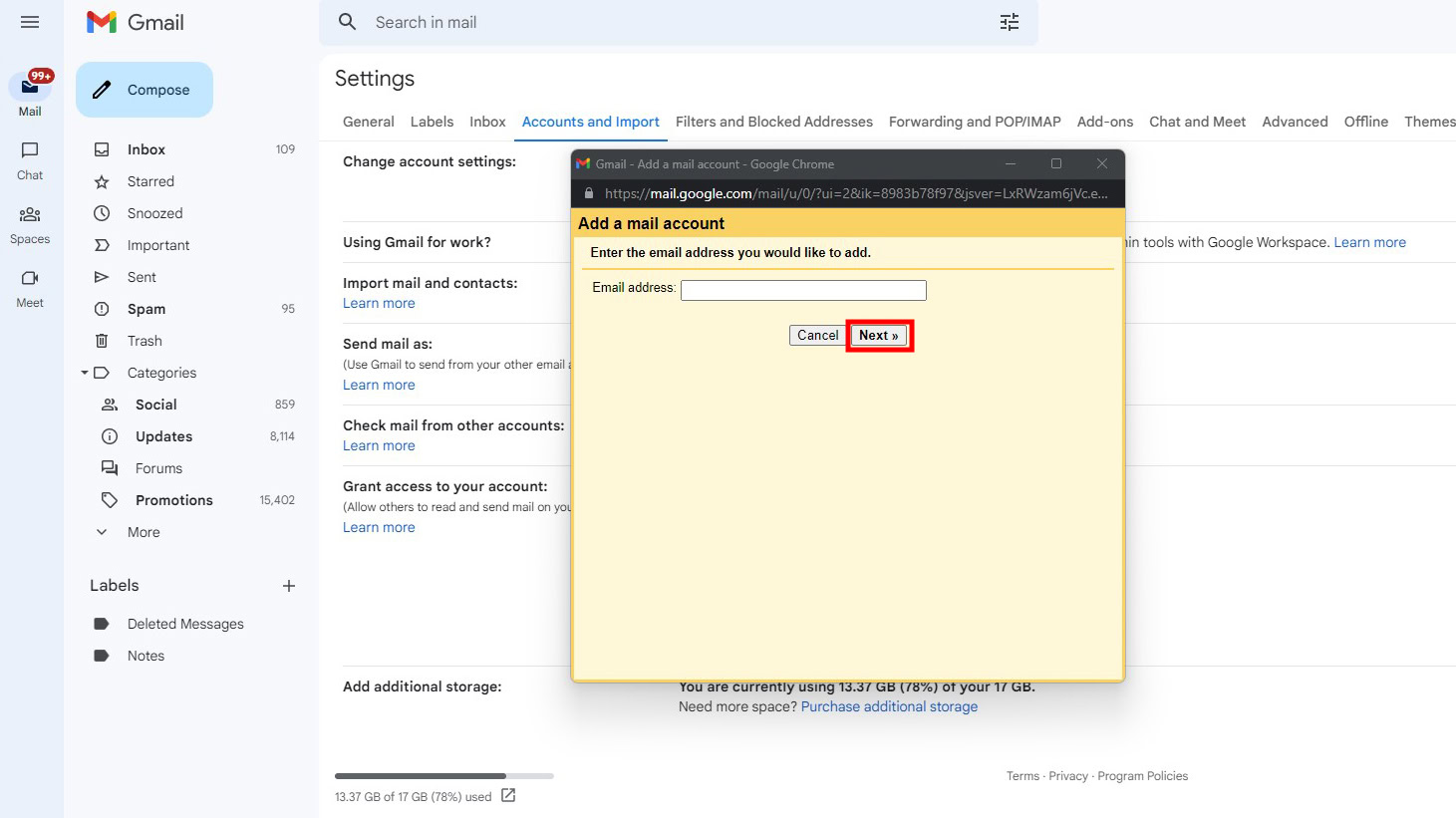
Task: Open the Forwarding and POP/IMAP tab
Action: pos(974,122)
